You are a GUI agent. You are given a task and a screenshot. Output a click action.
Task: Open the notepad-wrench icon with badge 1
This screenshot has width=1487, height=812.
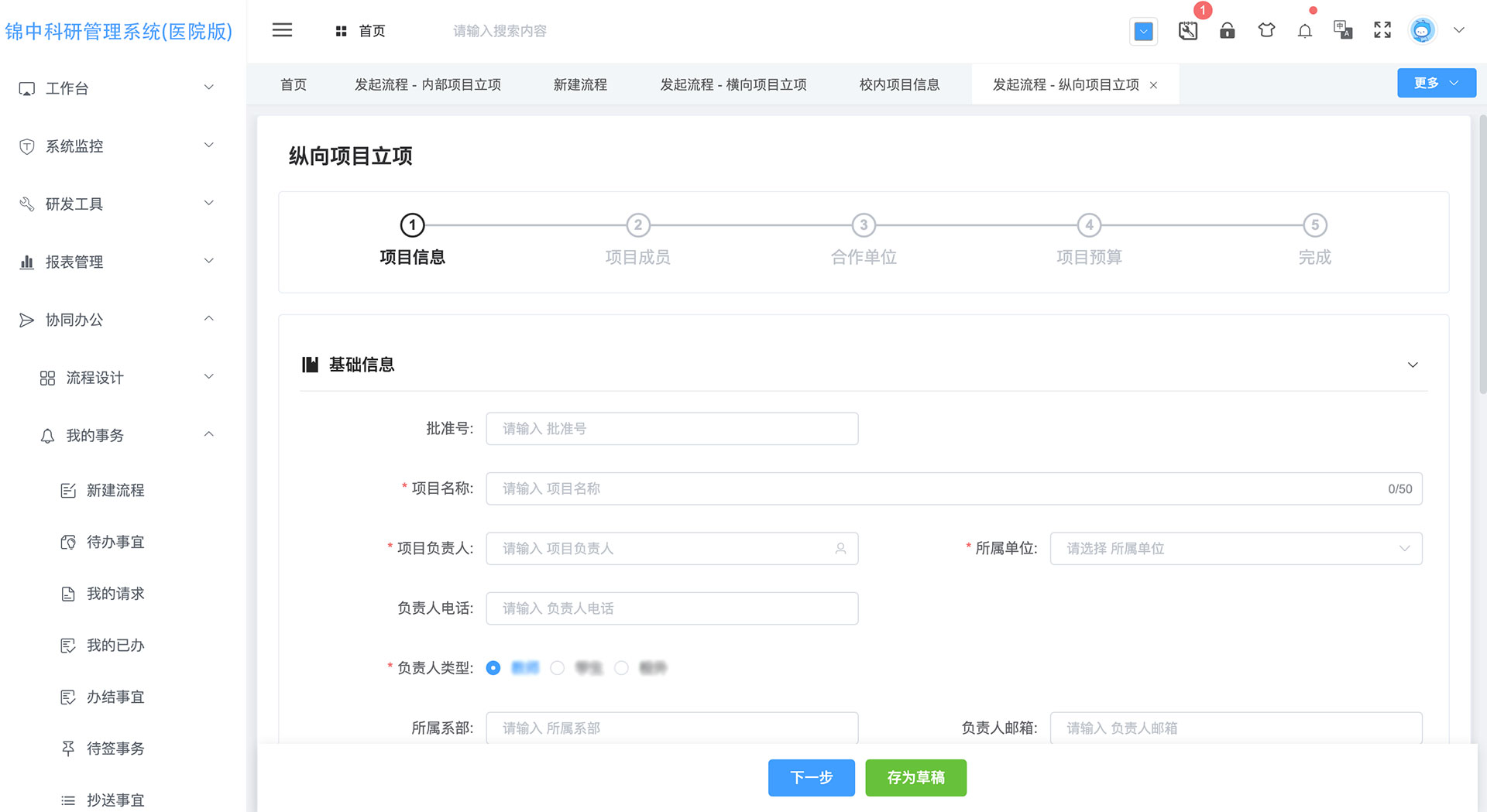(1188, 31)
